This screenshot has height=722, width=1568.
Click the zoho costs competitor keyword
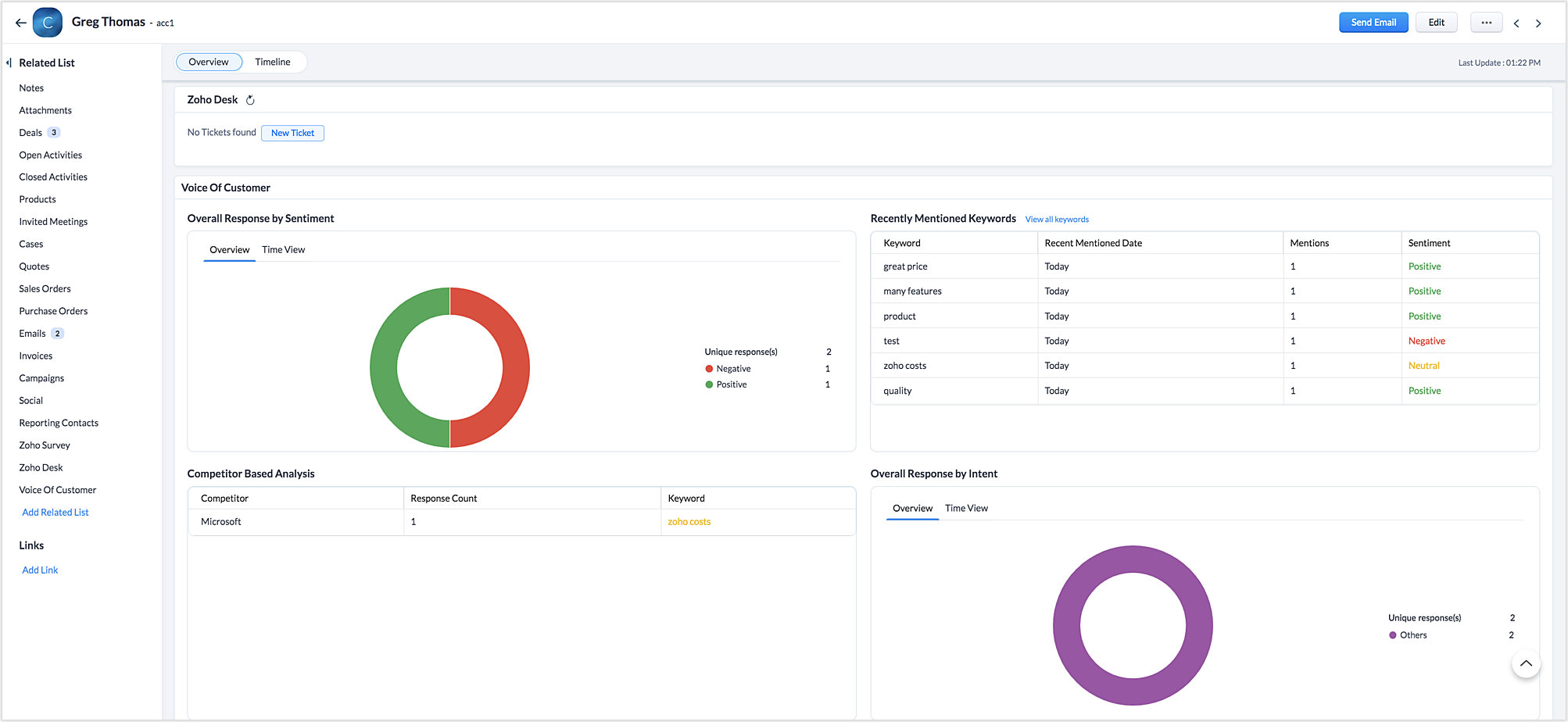(689, 522)
